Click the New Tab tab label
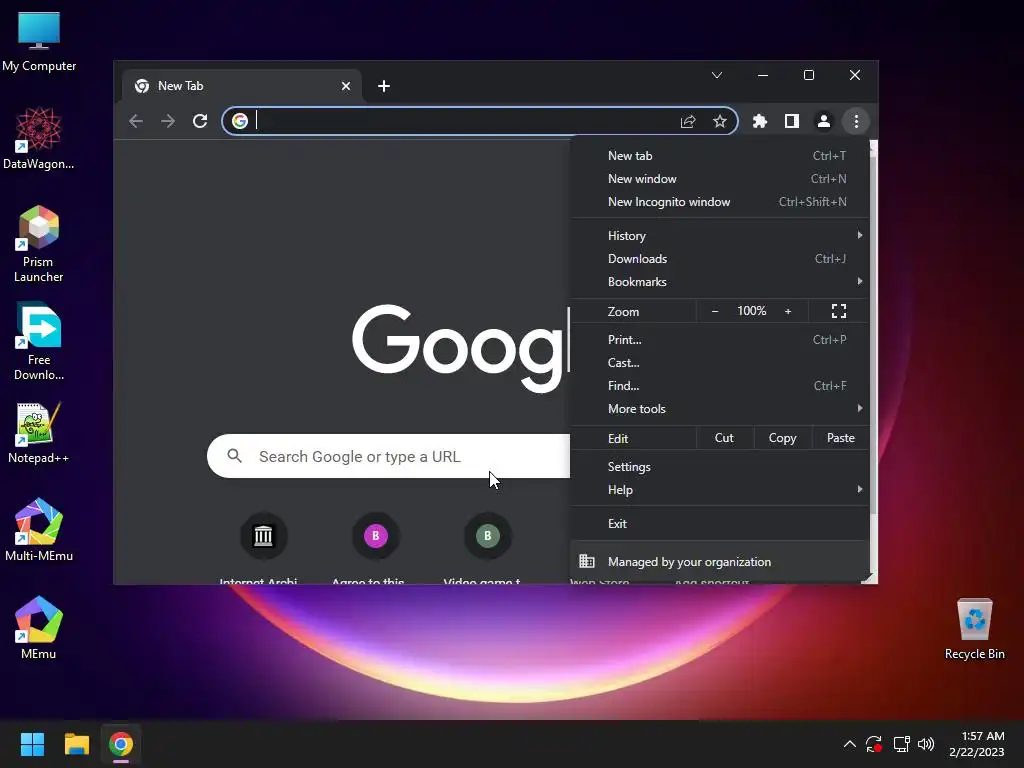Viewport: 1024px width, 768px height. (180, 86)
